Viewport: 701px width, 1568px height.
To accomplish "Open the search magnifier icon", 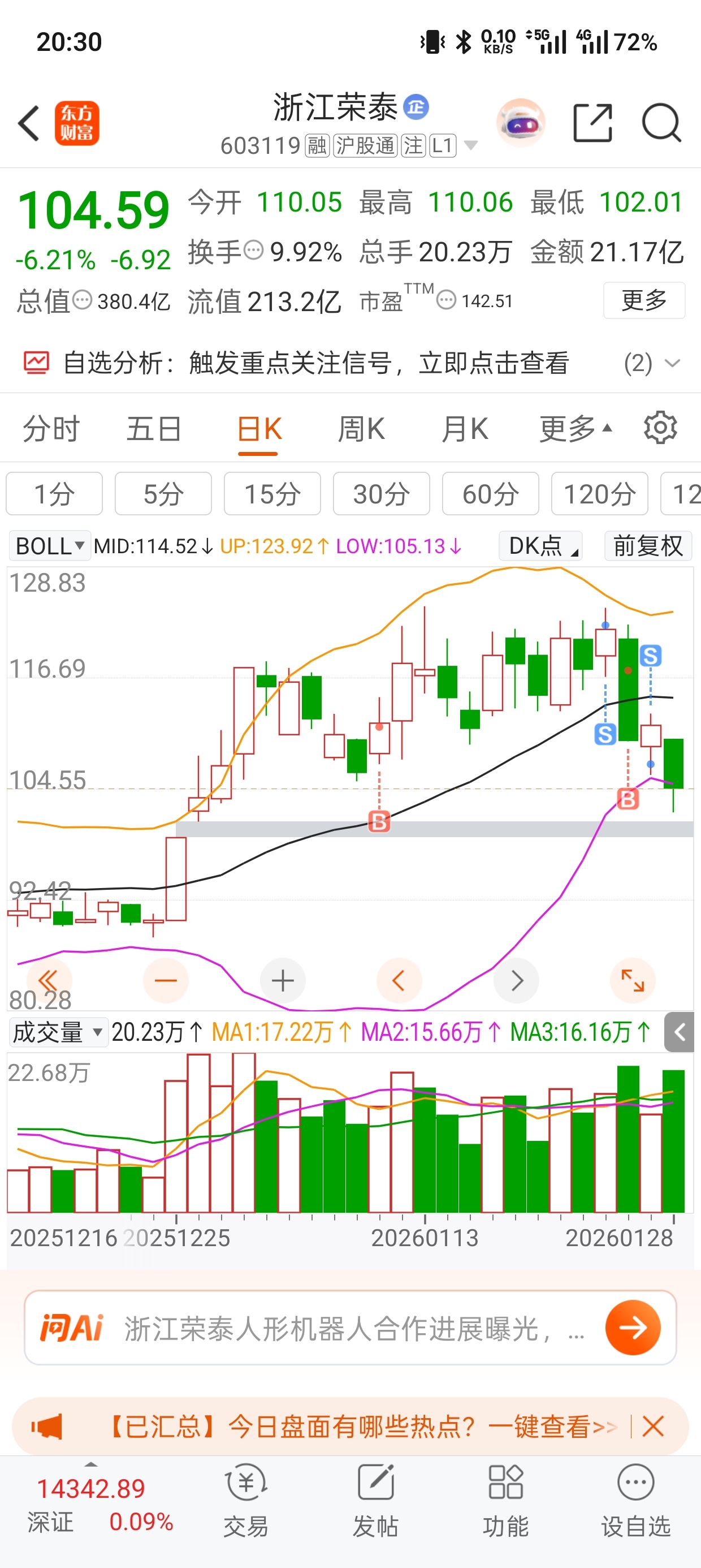I will [x=661, y=123].
